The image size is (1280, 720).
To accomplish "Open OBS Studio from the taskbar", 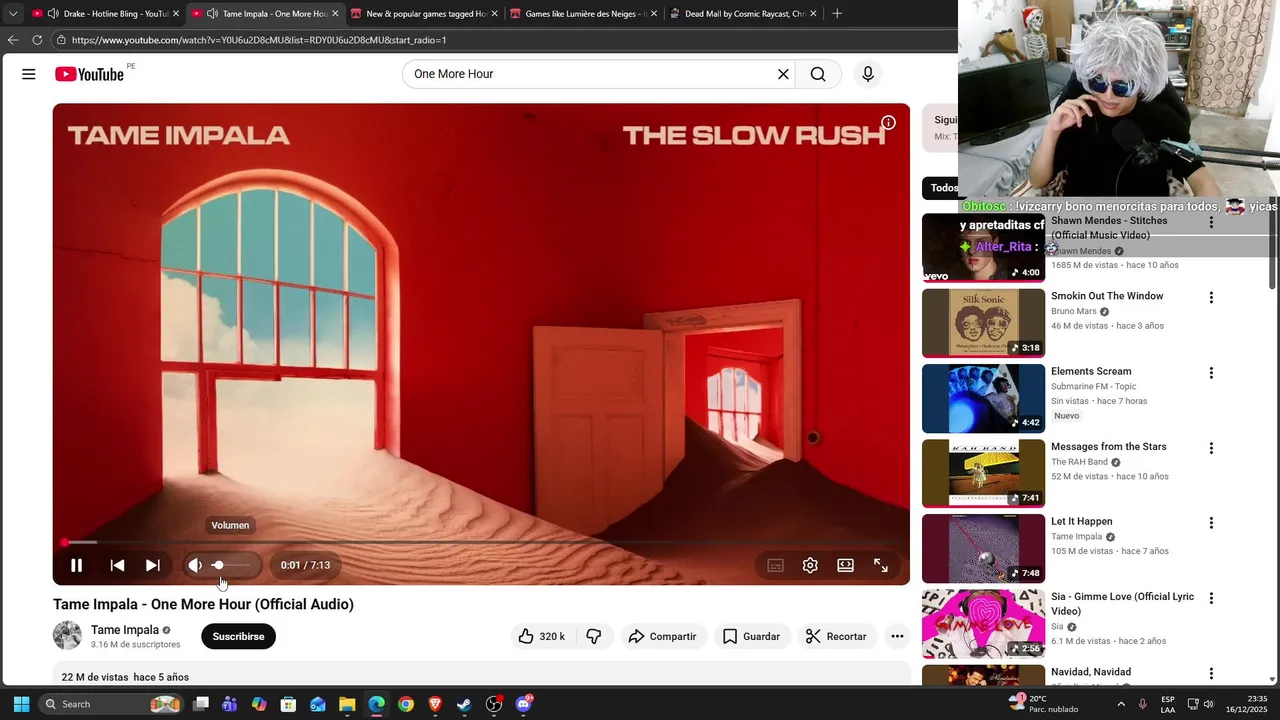I will coord(494,704).
